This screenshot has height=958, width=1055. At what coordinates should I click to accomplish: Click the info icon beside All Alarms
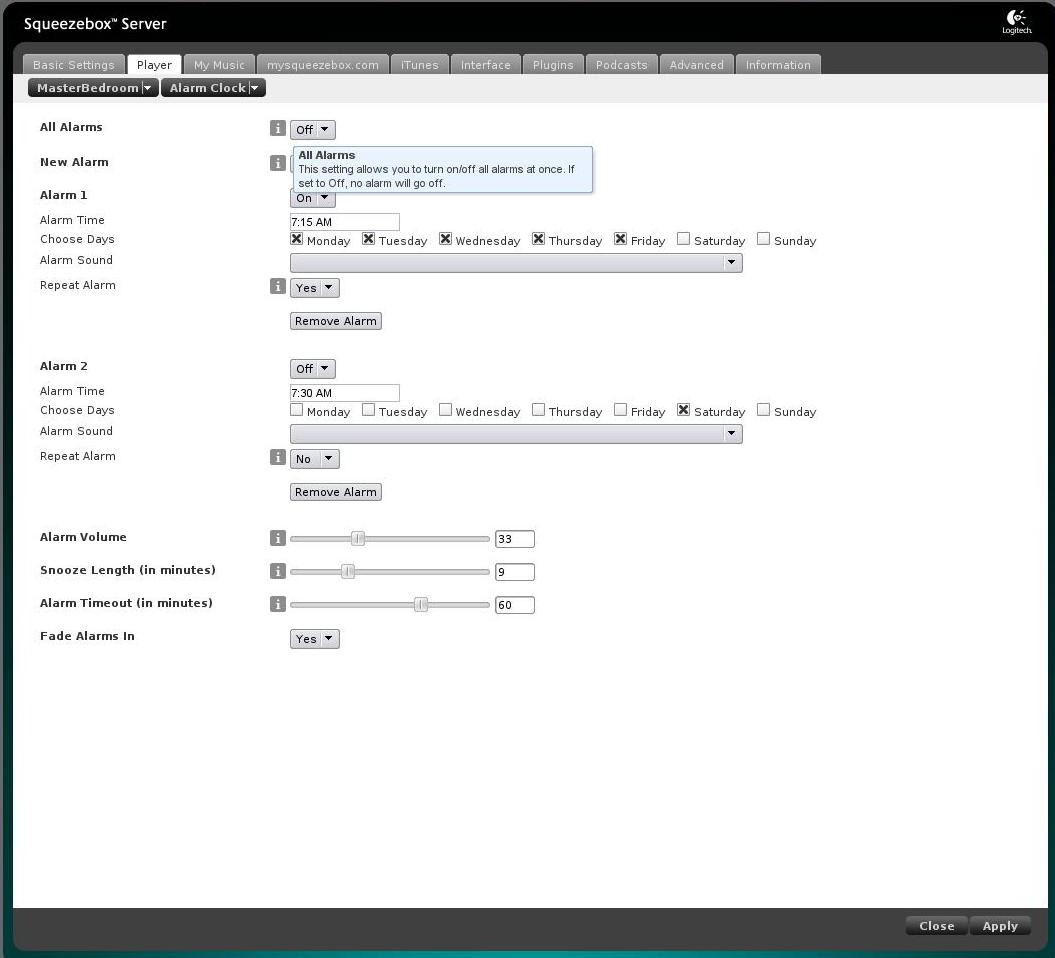pos(278,129)
